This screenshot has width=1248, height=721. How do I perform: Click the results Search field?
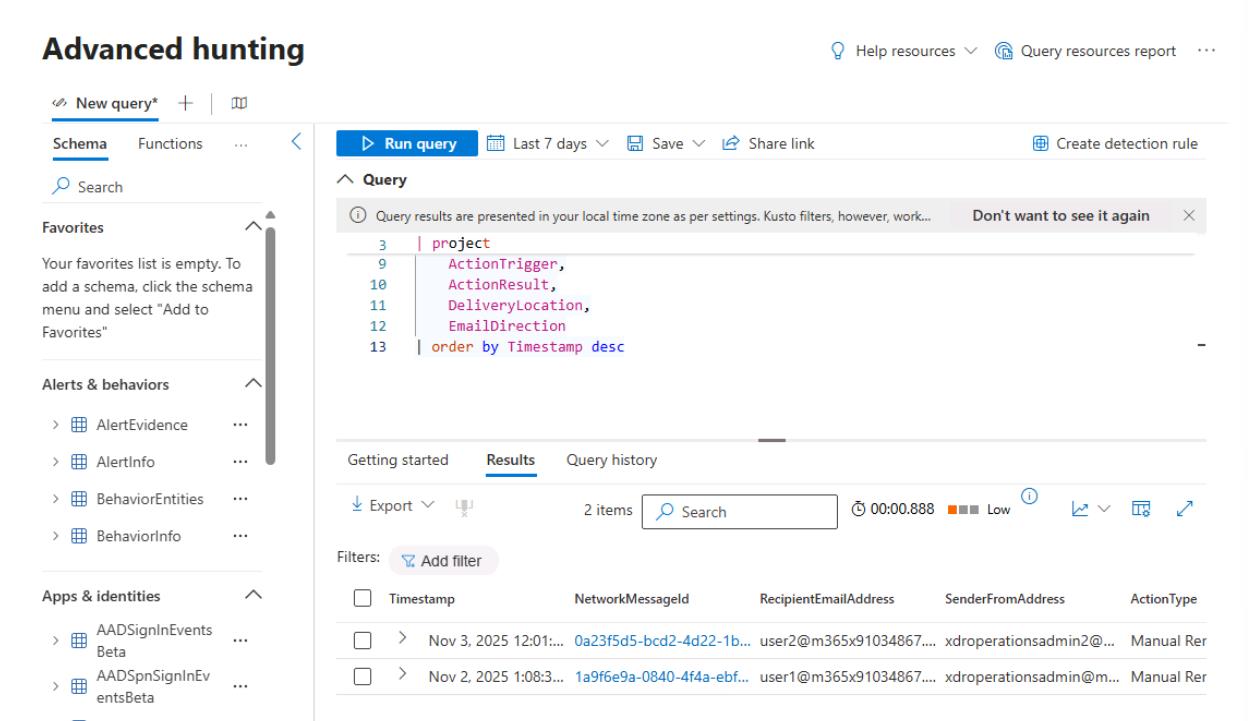click(x=738, y=511)
